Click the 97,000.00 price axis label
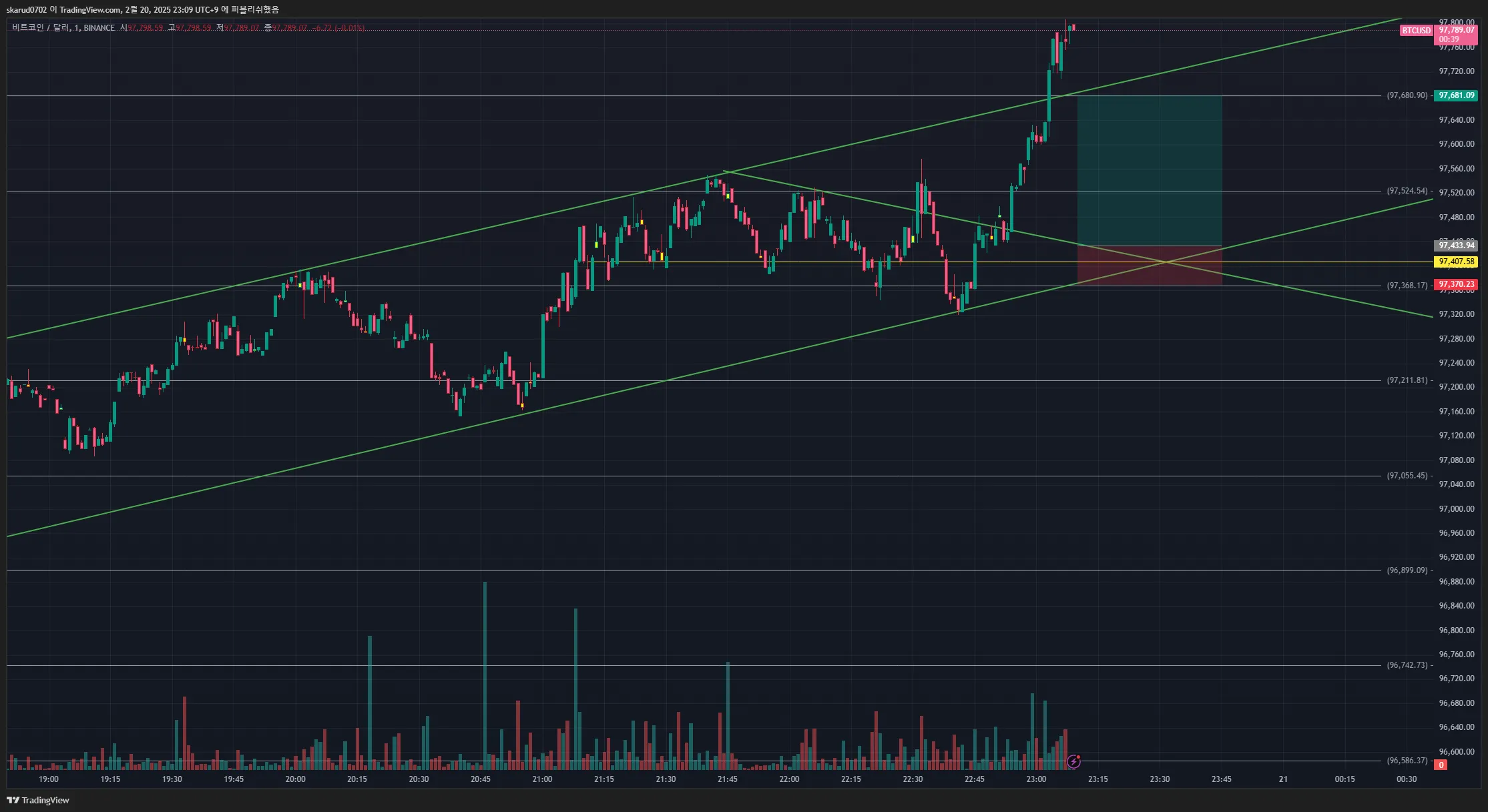The width and height of the screenshot is (1488, 812). (x=1457, y=509)
